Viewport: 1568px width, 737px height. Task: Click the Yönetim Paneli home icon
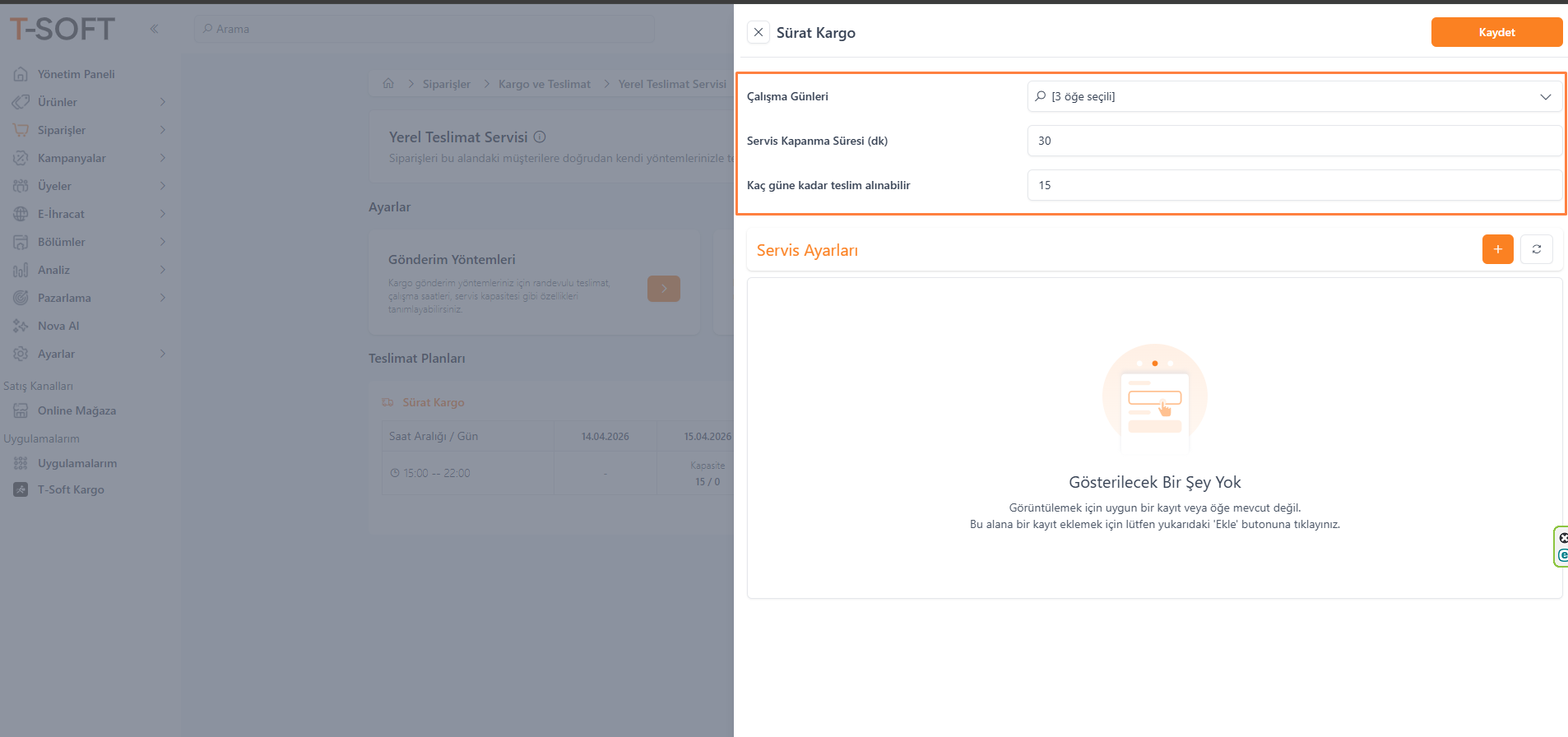click(x=21, y=74)
